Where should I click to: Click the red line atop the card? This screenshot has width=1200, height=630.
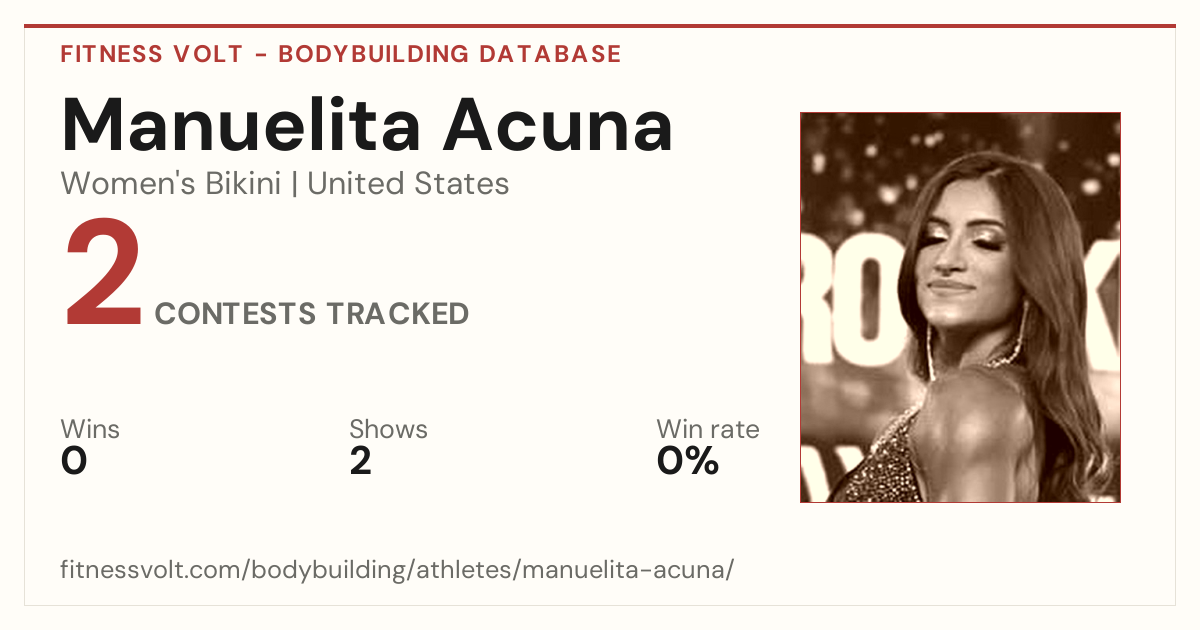tap(600, 26)
